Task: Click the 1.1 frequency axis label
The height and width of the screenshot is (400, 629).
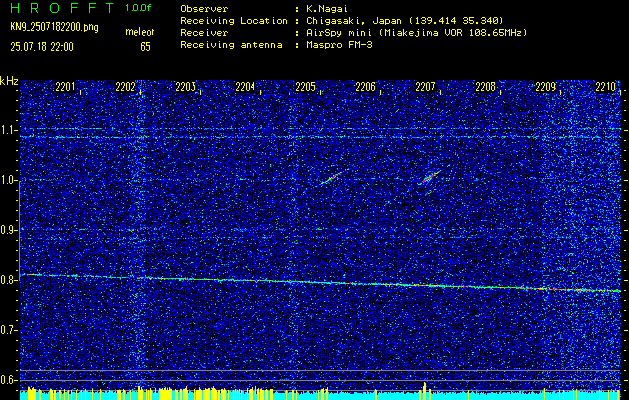Action: pyautogui.click(x=8, y=130)
